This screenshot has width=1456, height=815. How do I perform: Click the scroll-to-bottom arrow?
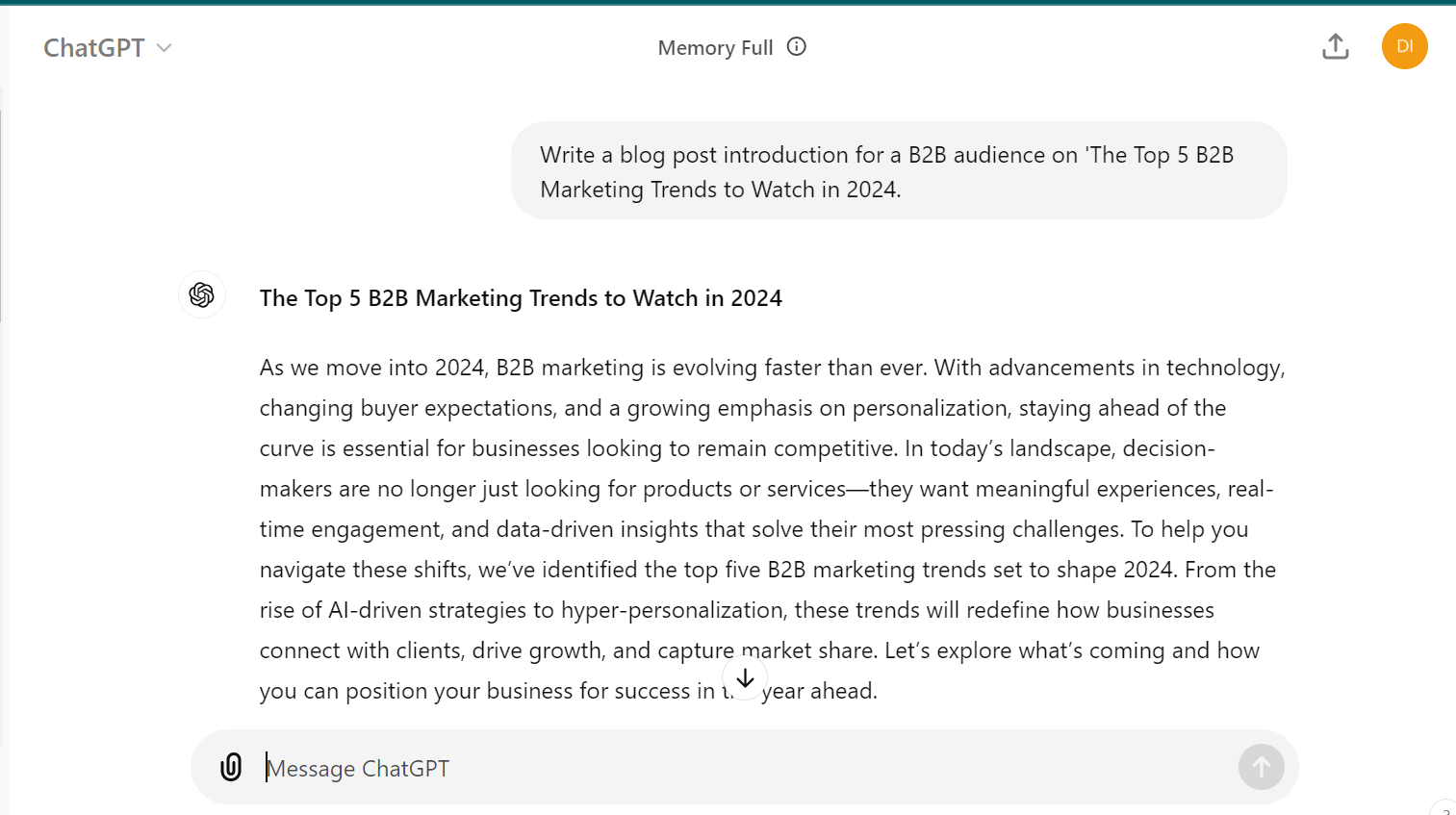tap(745, 677)
